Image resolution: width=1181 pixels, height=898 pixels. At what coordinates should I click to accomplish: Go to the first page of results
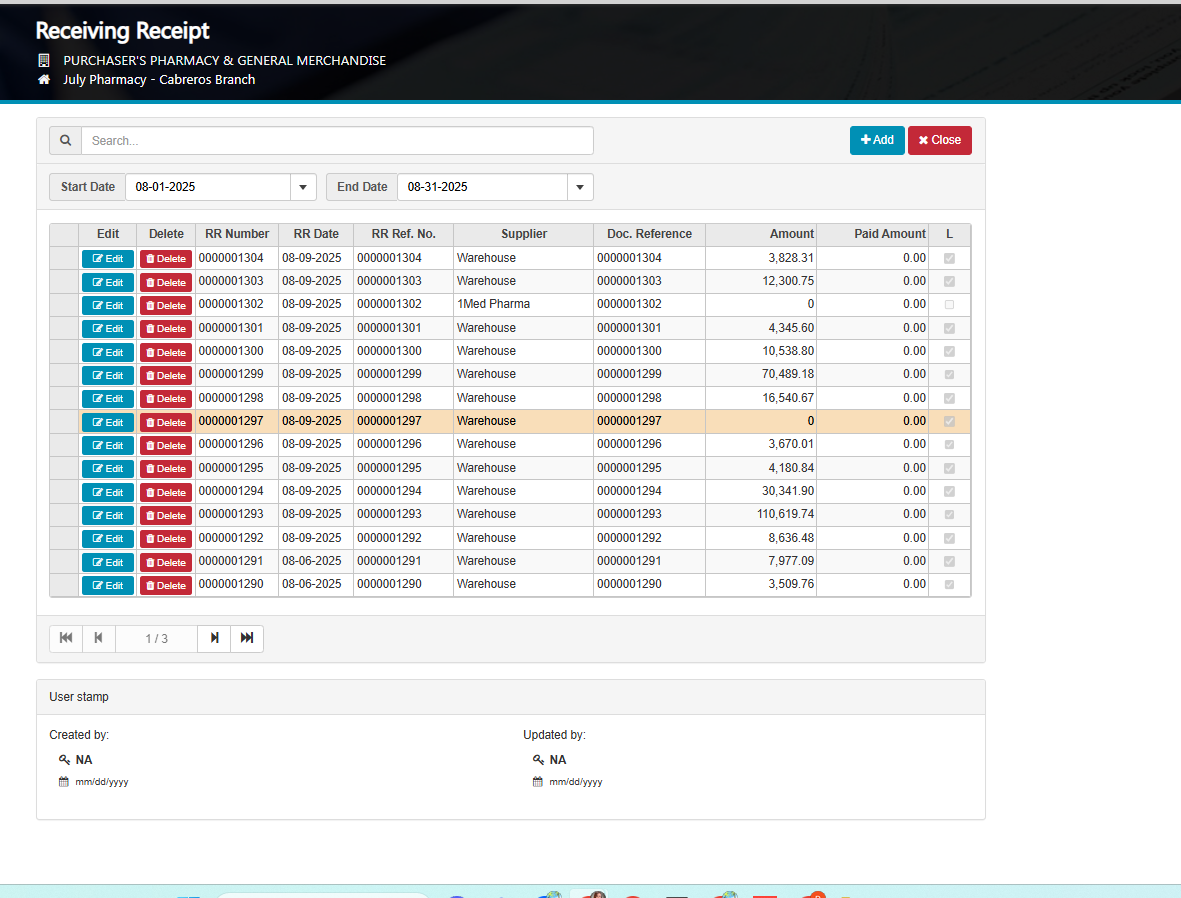point(66,638)
